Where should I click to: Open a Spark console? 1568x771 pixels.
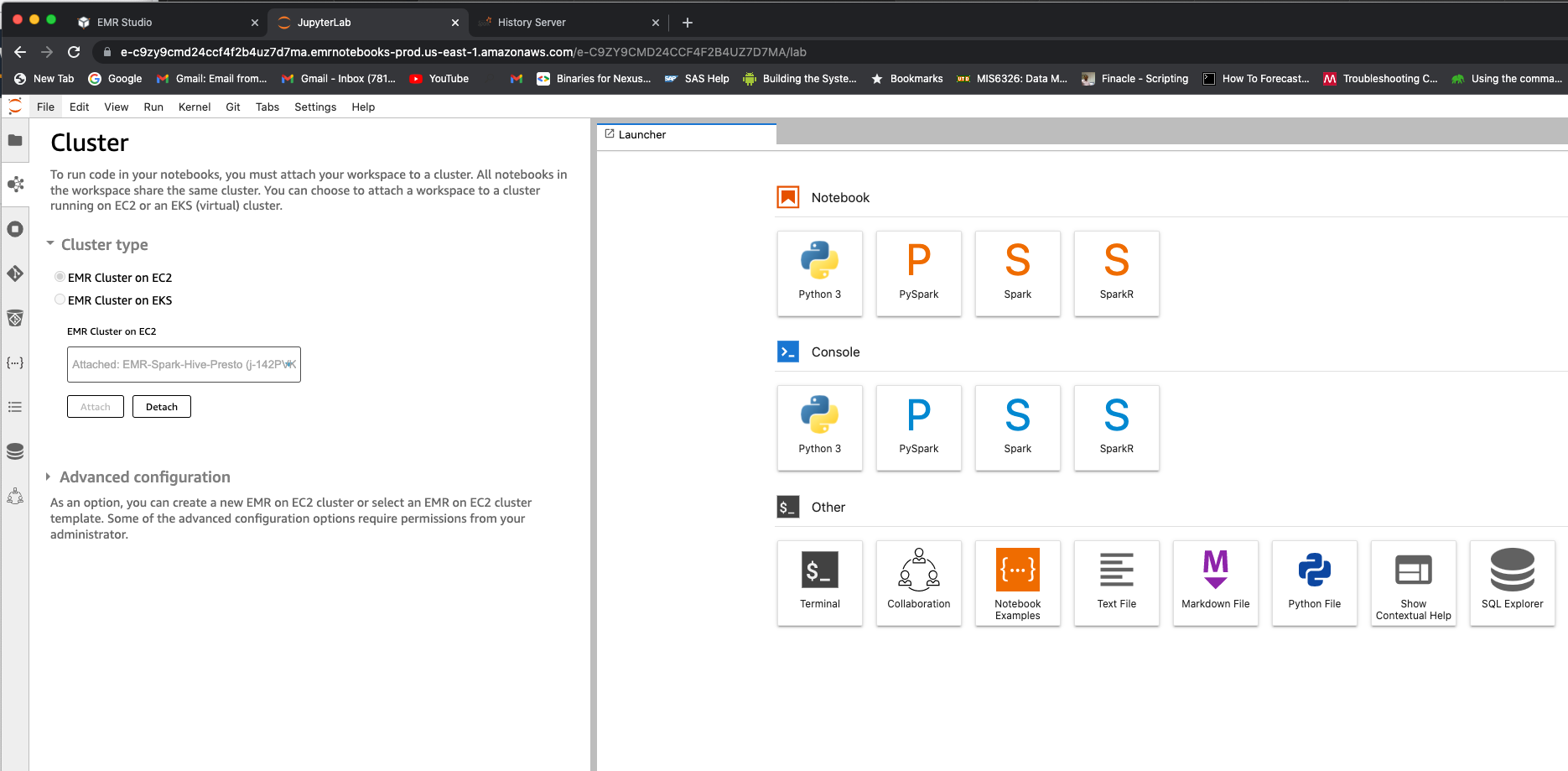(x=1018, y=428)
